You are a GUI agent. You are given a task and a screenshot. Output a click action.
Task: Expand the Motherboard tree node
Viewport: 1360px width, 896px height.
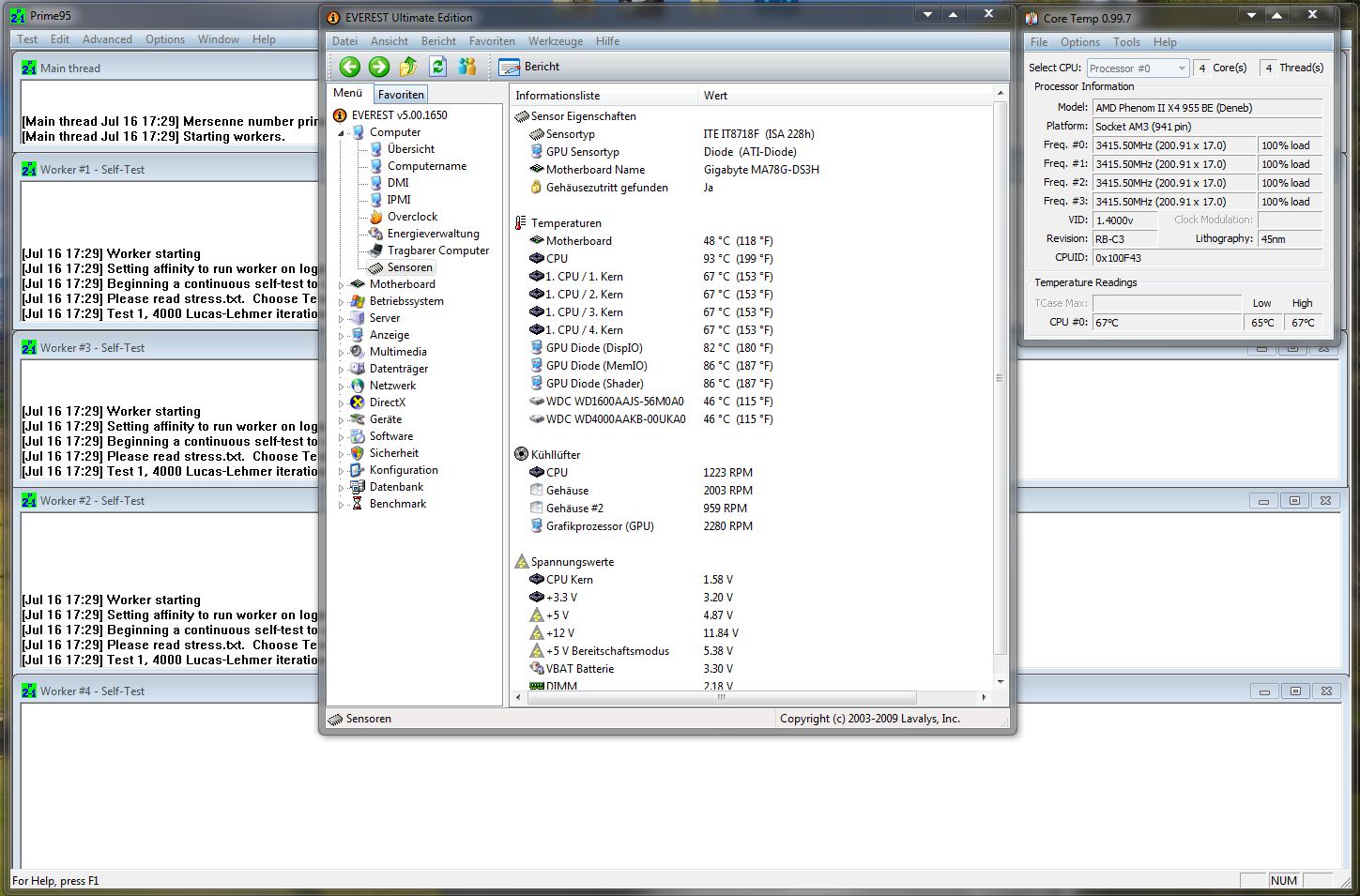point(342,284)
